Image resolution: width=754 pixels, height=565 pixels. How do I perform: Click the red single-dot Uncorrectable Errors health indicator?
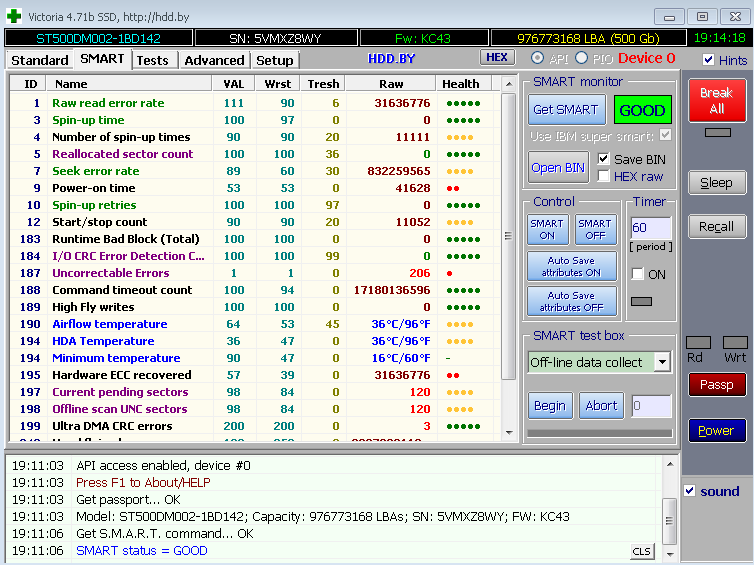(450, 274)
